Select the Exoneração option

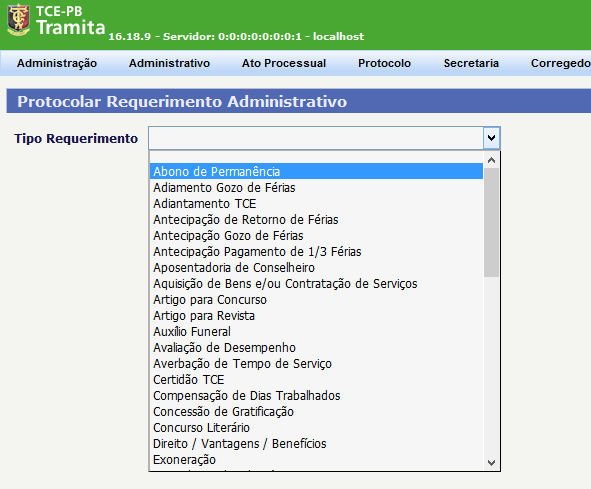point(316,460)
